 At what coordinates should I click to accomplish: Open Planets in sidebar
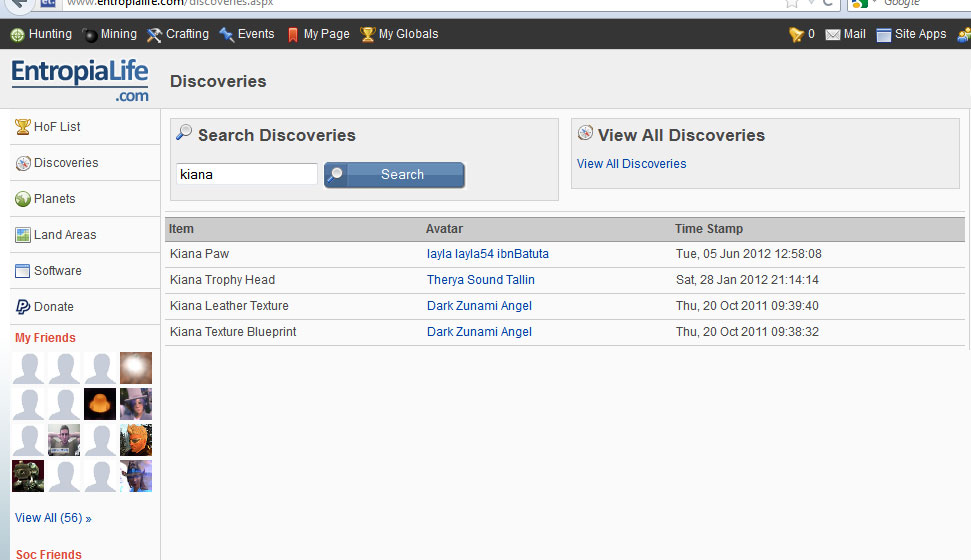(x=54, y=198)
